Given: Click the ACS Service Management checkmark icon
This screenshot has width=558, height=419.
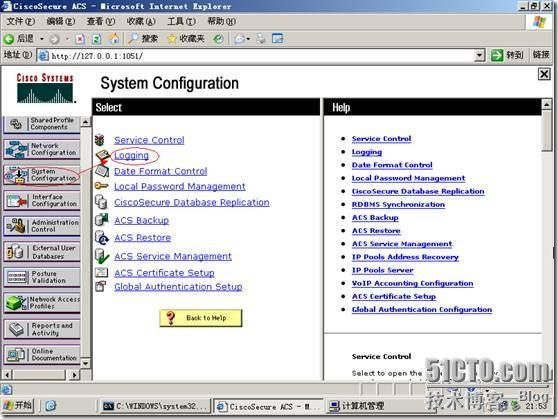Looking at the screenshot, I should coord(102,256).
